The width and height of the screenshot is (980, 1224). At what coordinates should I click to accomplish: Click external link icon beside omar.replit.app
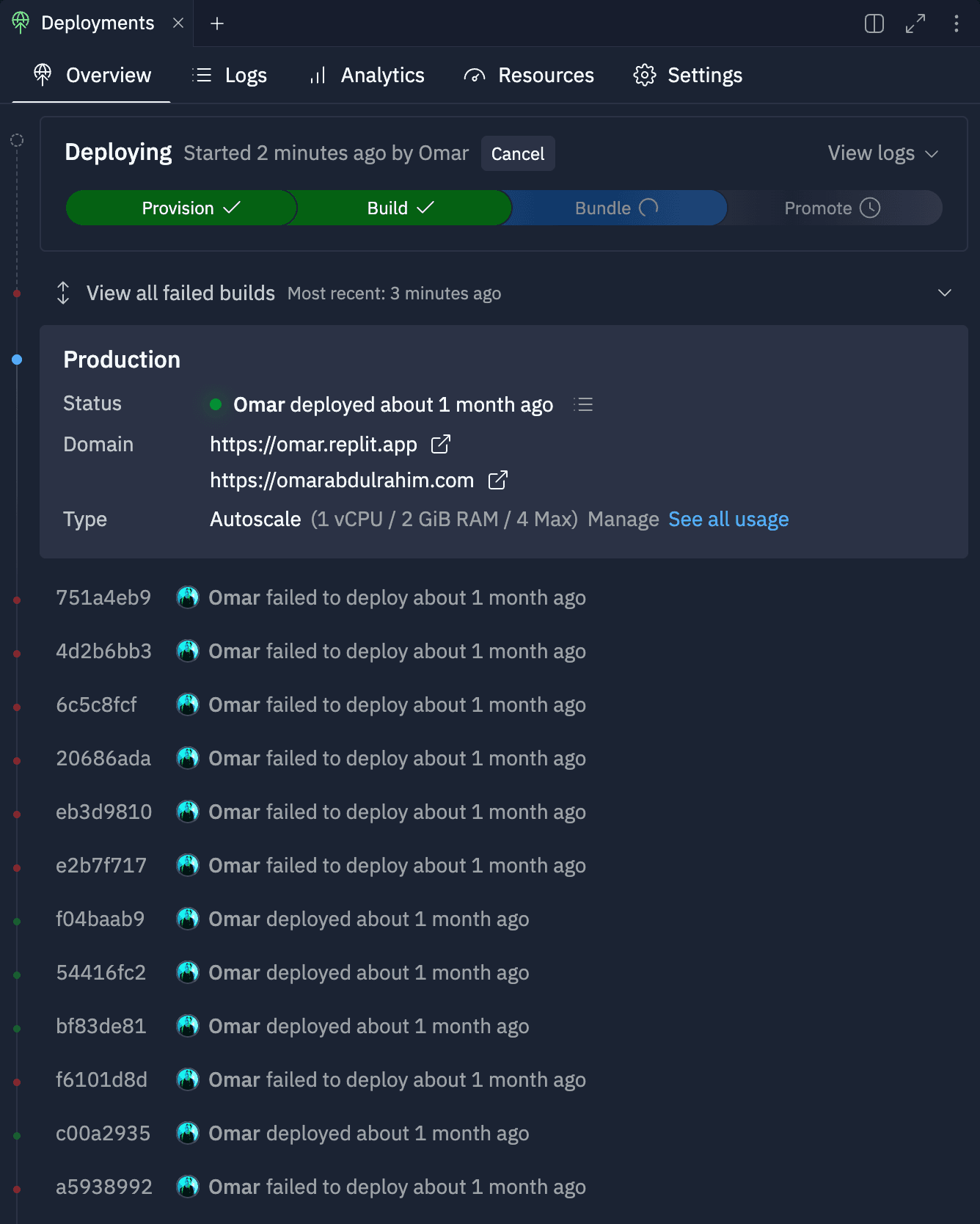440,444
